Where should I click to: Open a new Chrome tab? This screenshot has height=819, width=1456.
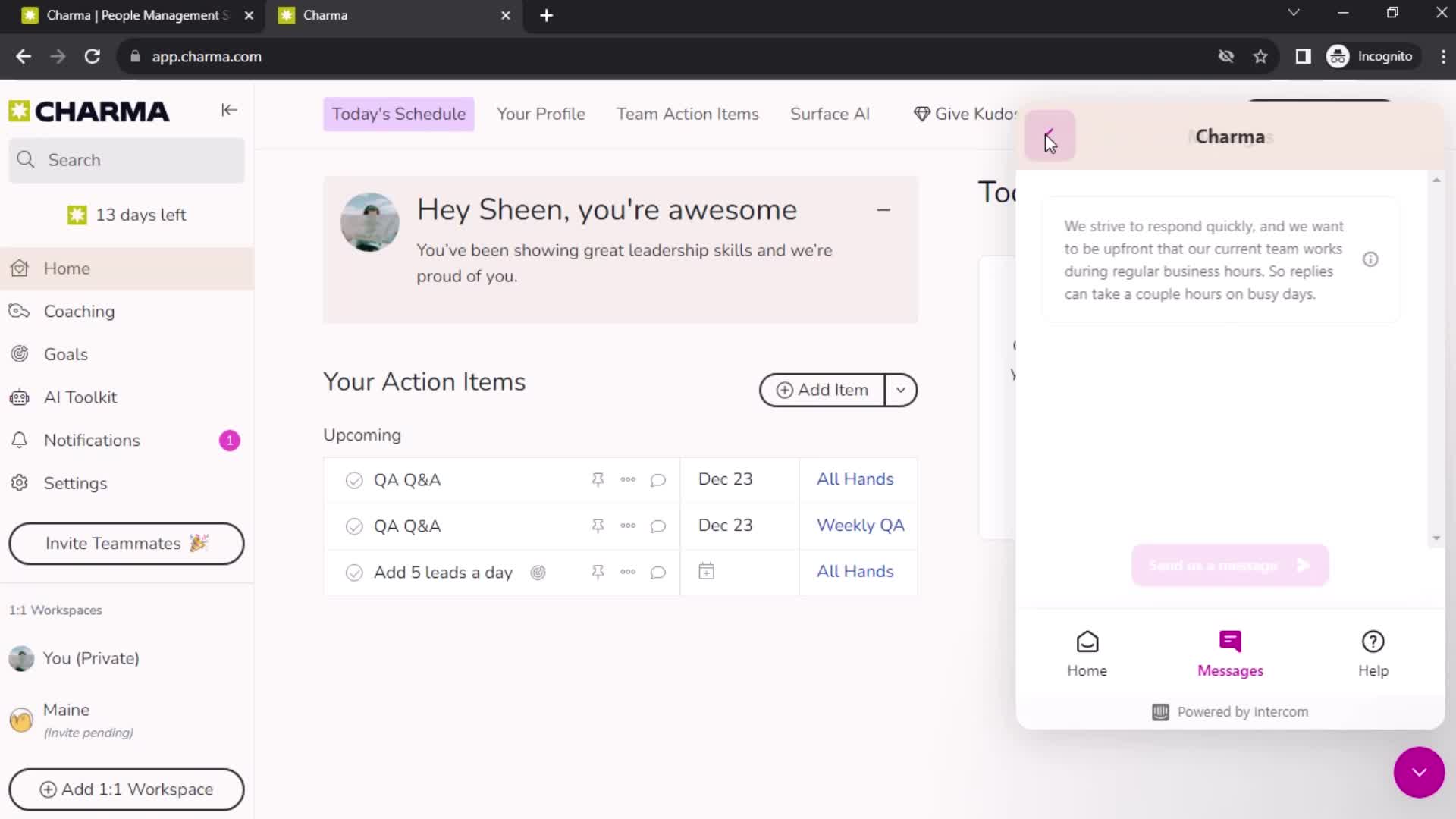[546, 16]
